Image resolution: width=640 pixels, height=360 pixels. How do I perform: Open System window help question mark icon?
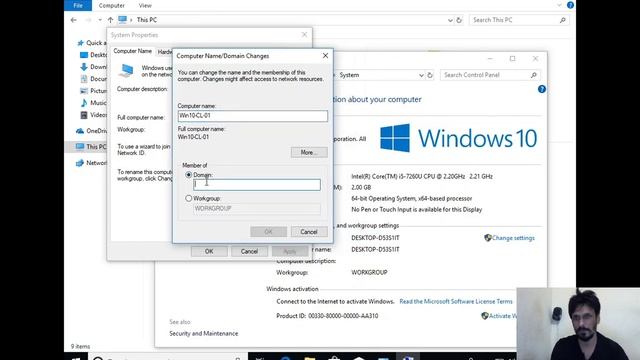pos(542,89)
